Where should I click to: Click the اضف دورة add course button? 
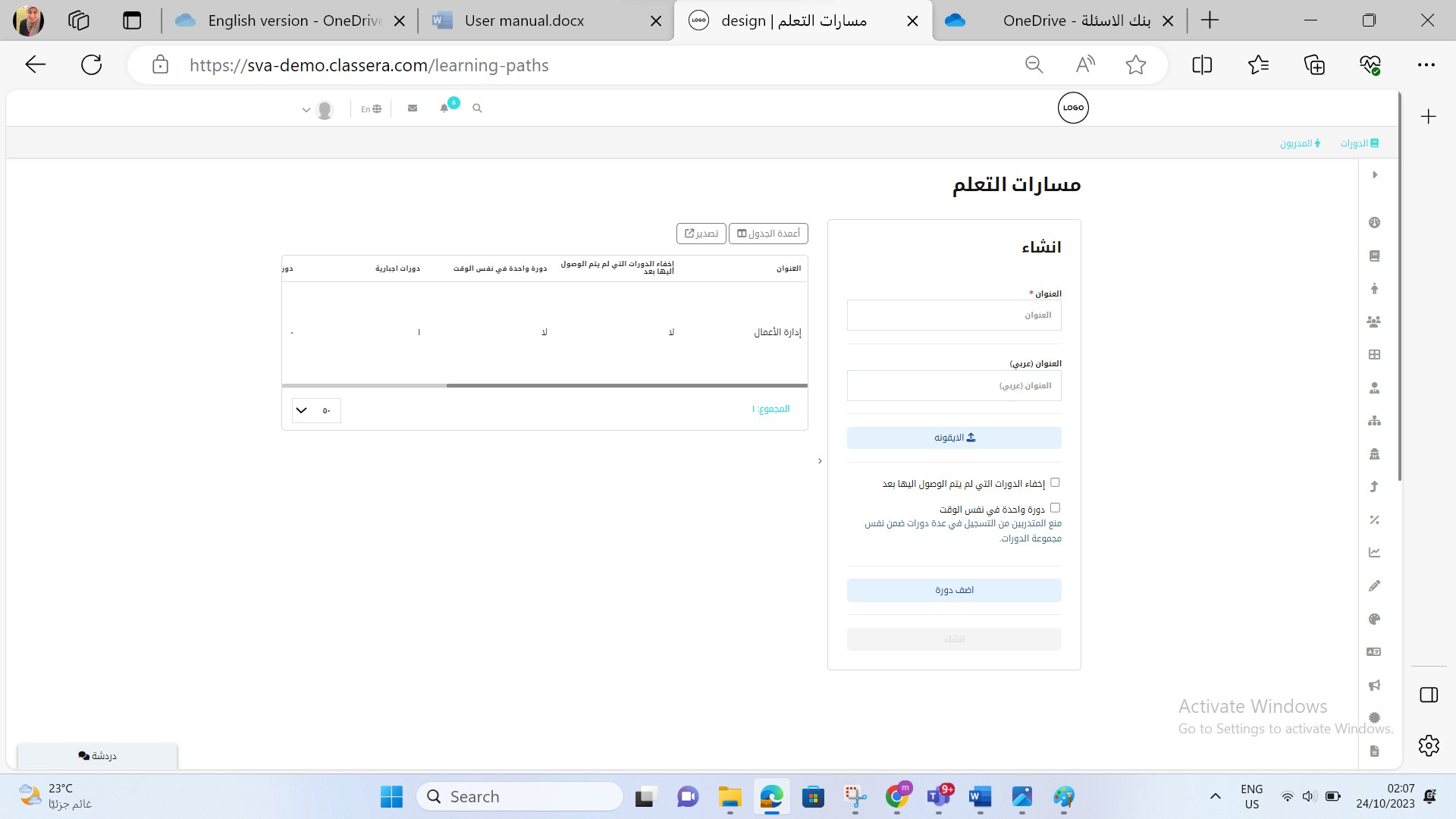coord(954,590)
